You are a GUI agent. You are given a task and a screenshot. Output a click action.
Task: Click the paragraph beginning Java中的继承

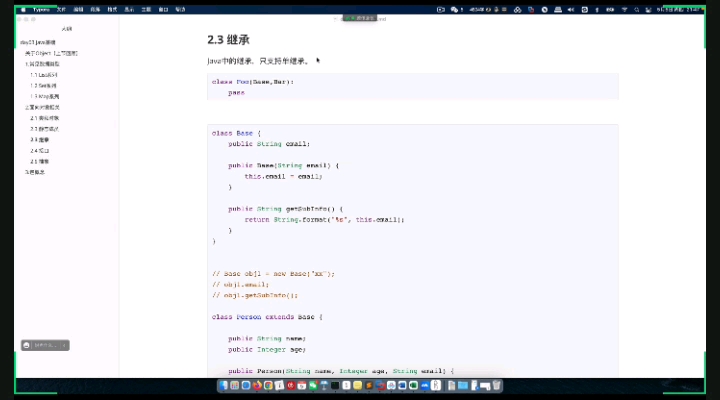258,61
